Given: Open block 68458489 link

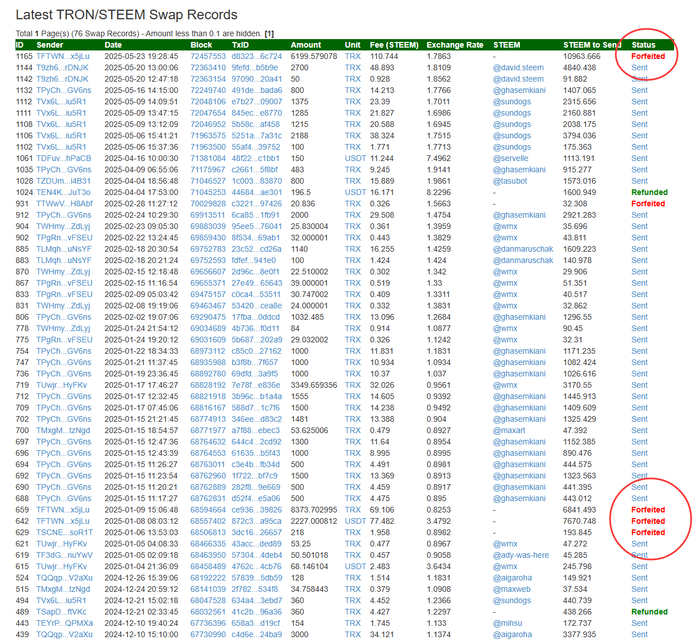Looking at the screenshot, I should click(208, 567).
